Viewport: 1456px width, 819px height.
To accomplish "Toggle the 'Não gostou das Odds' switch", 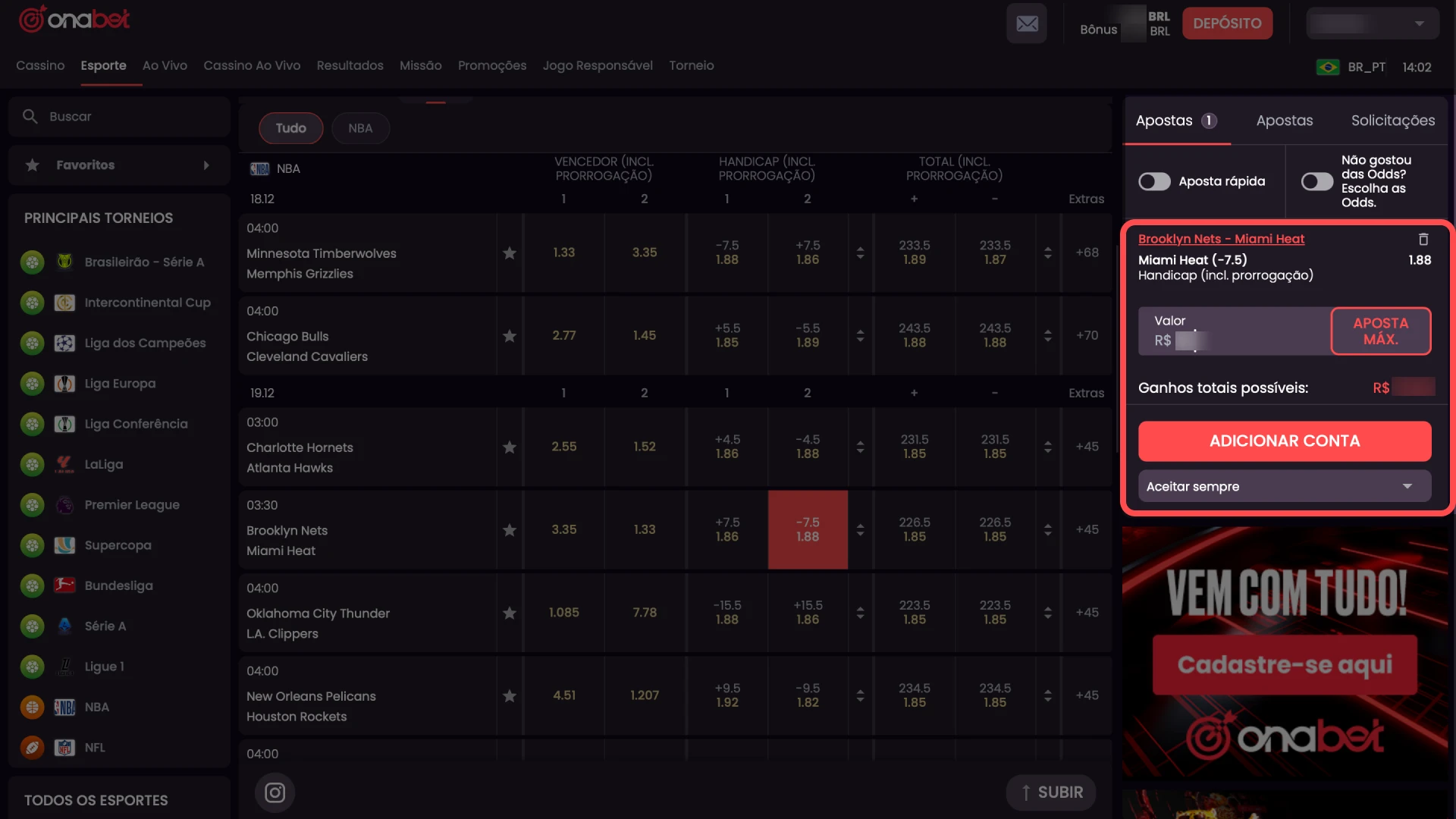I will click(1316, 182).
